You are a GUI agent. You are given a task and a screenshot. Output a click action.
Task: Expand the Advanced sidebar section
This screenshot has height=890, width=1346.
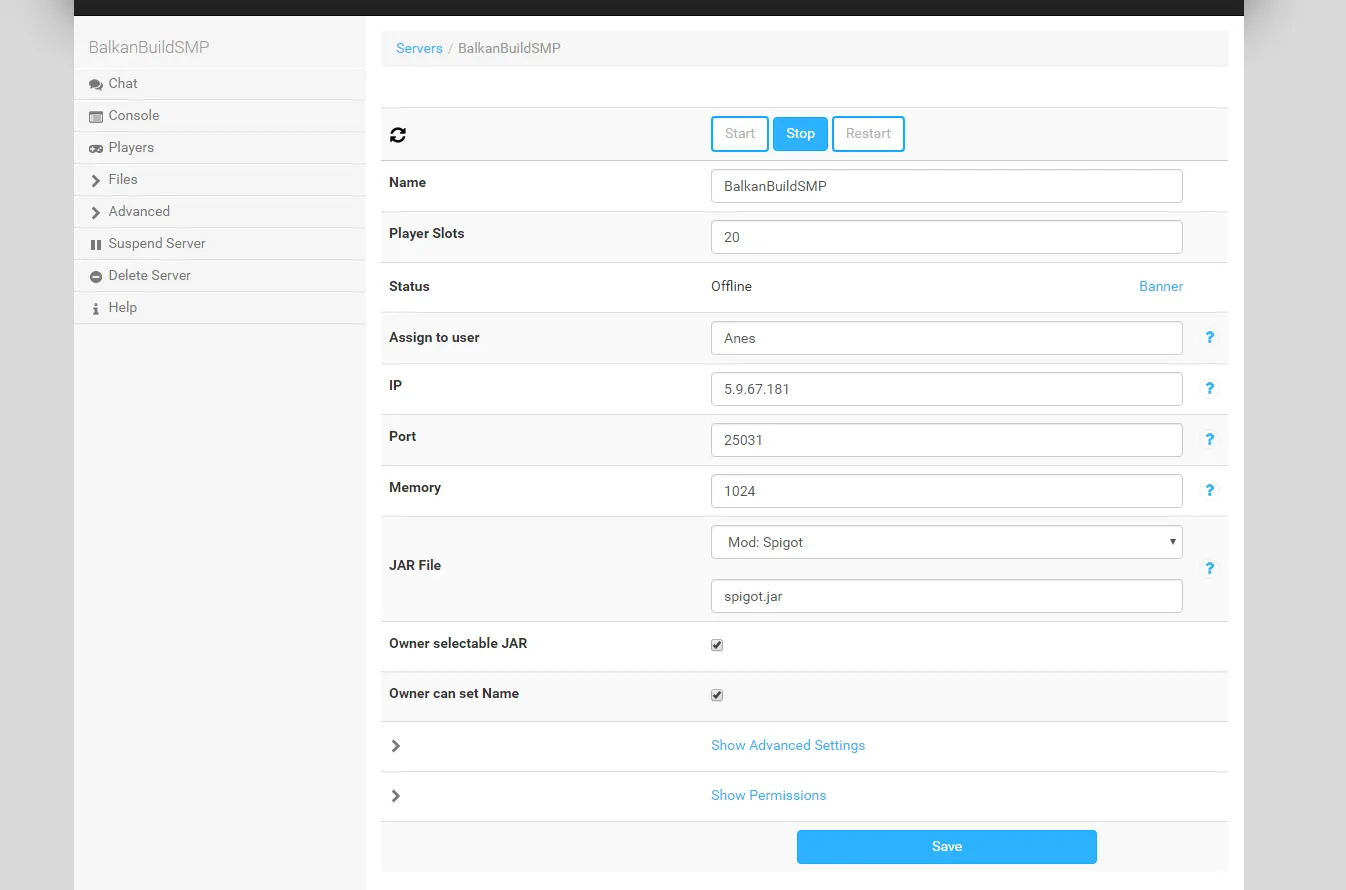[138, 212]
